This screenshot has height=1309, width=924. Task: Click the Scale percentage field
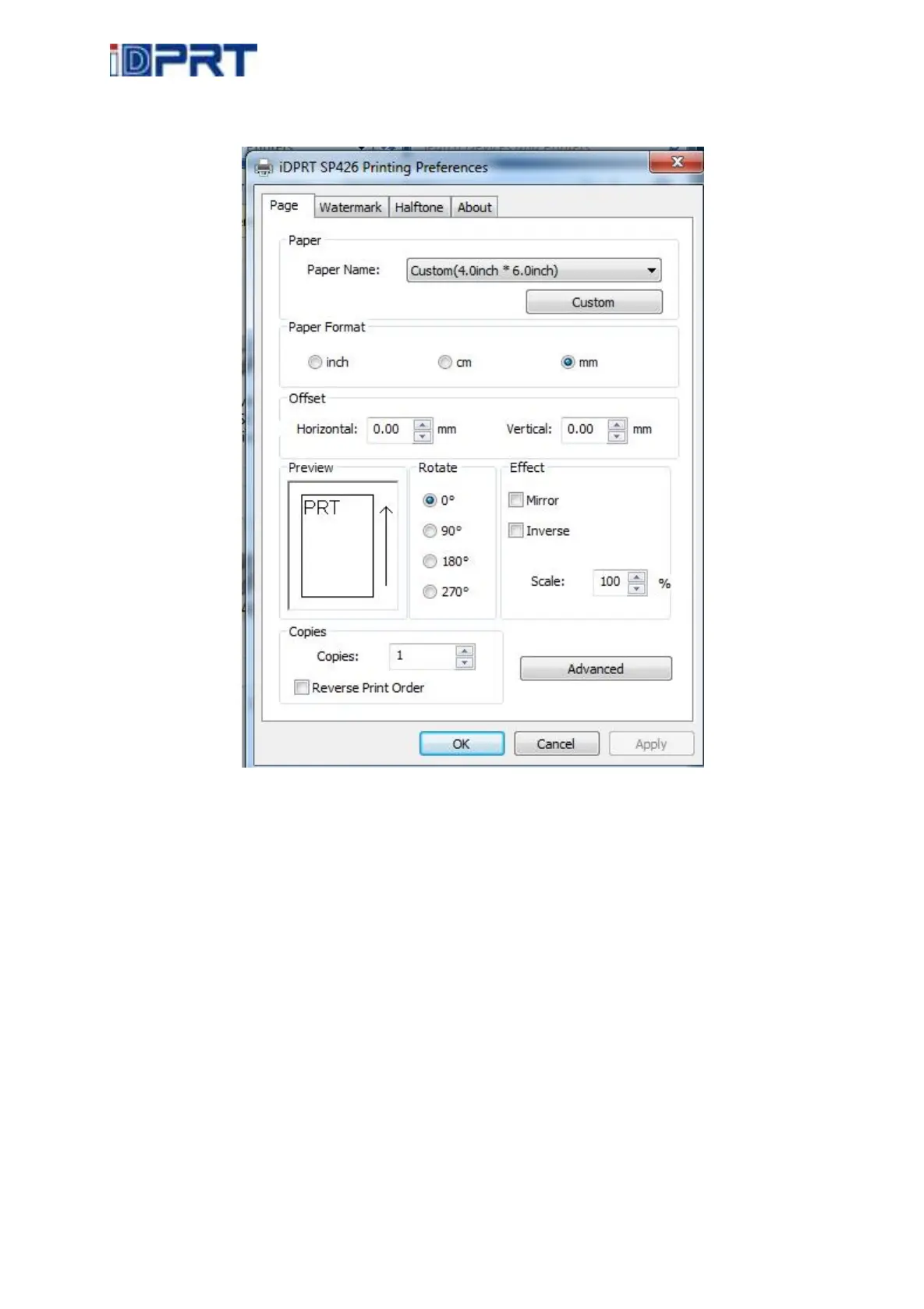coord(611,582)
